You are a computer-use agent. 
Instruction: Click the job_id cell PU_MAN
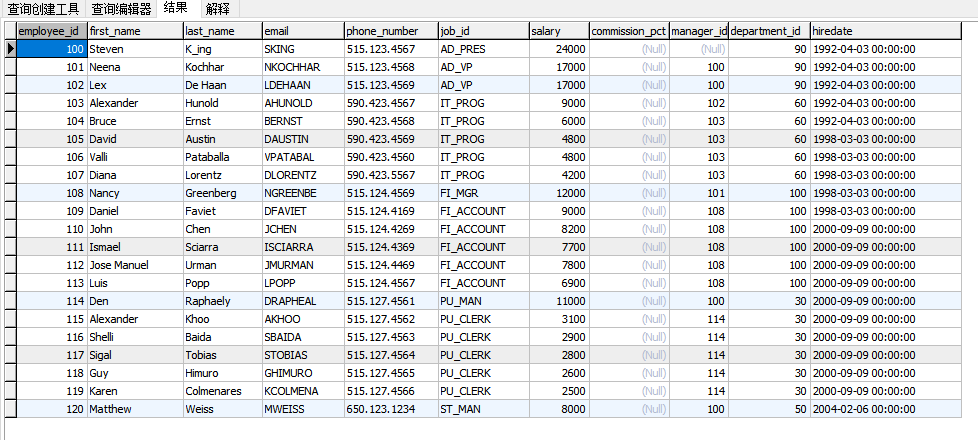[x=484, y=301]
